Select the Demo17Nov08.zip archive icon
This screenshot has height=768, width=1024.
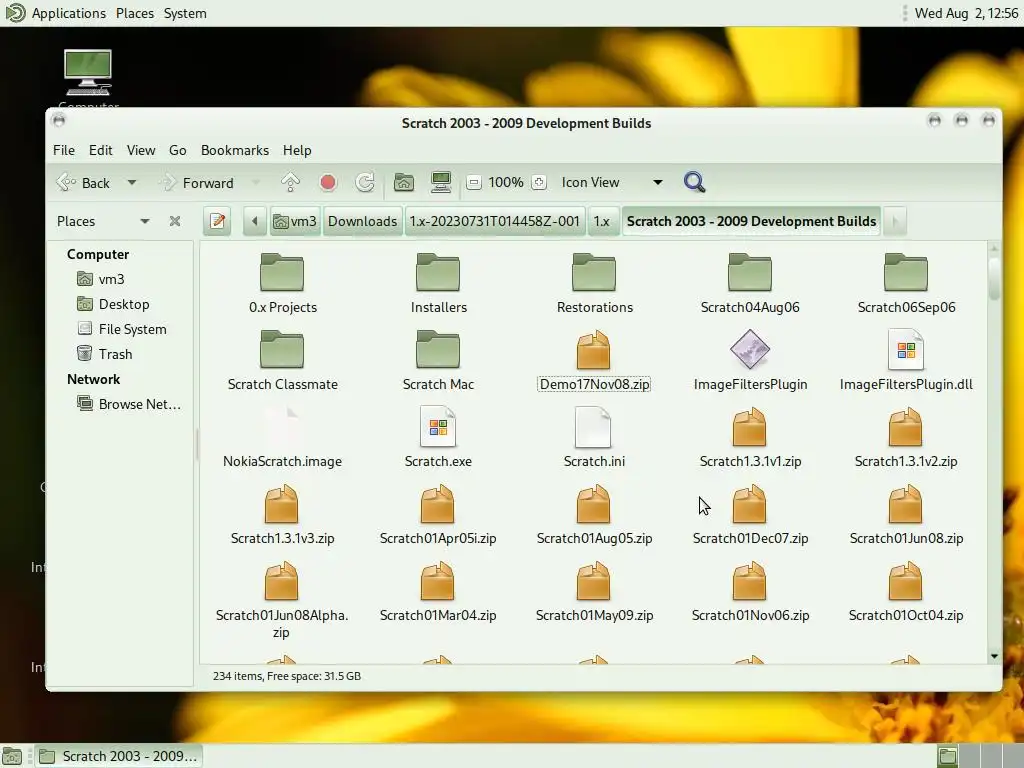[x=594, y=351]
